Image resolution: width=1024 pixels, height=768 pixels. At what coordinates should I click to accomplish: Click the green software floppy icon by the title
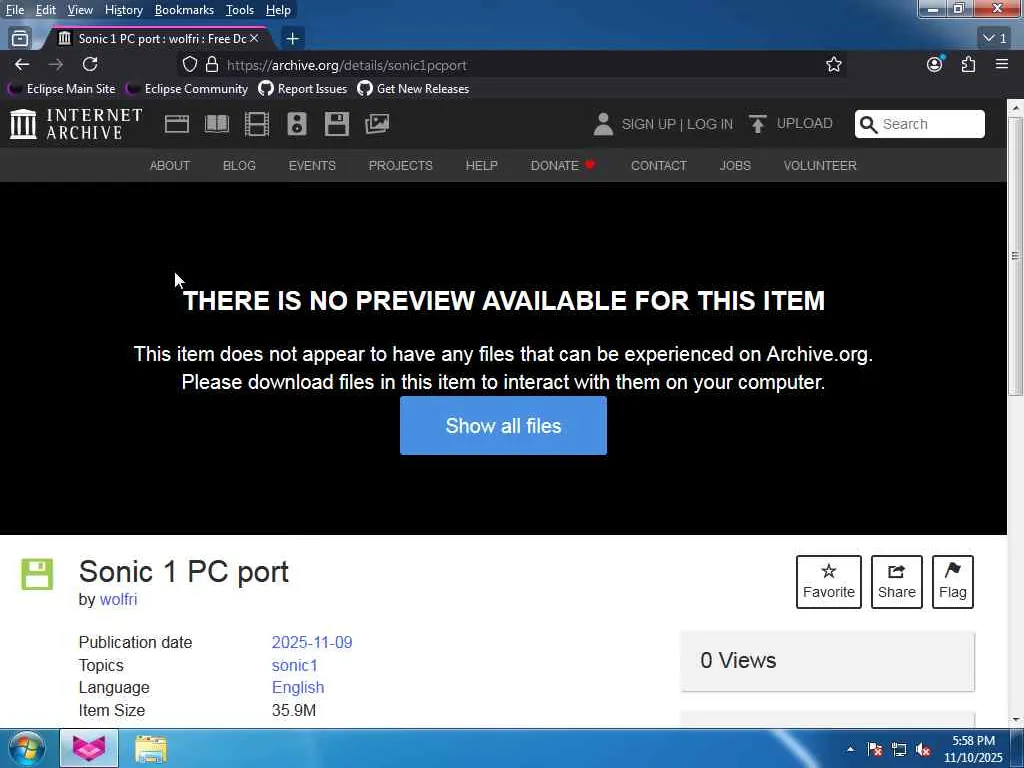(37, 575)
